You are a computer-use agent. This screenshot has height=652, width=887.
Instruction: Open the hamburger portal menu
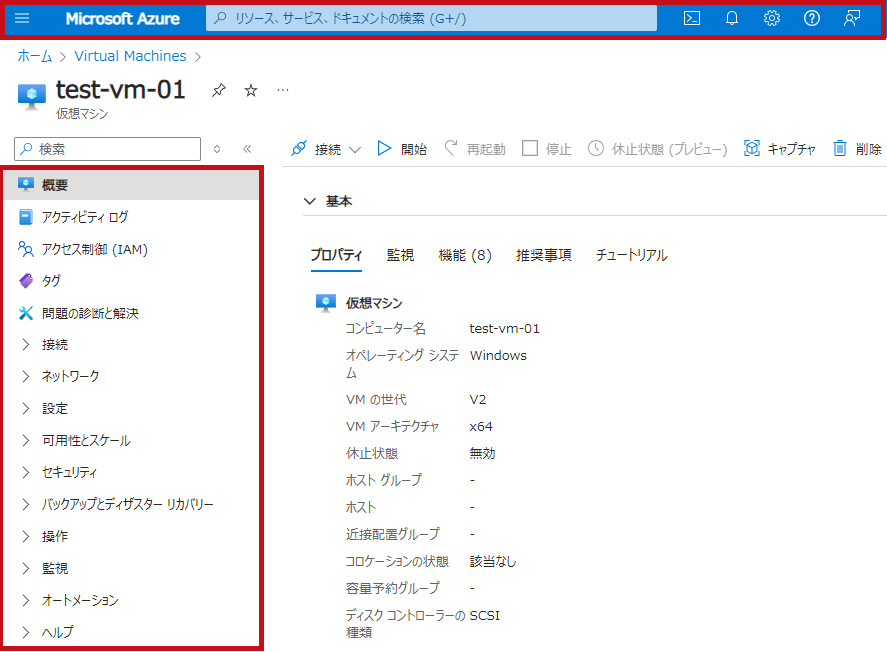22,19
